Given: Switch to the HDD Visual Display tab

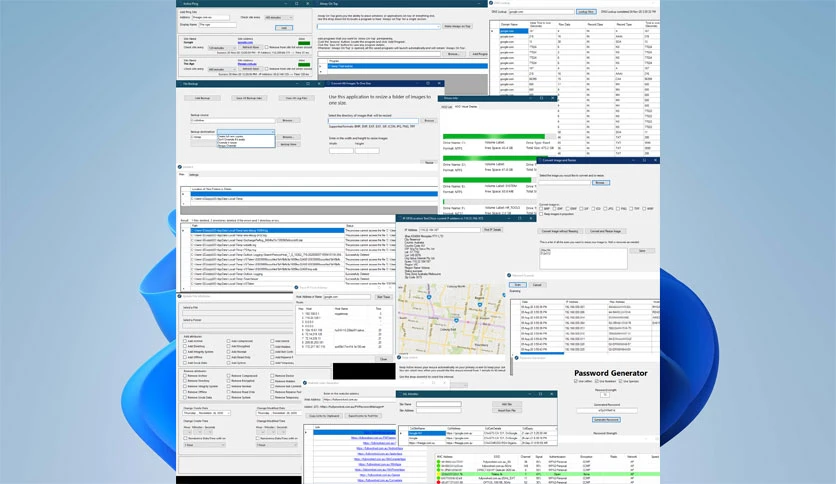Looking at the screenshot, I should click(x=466, y=107).
